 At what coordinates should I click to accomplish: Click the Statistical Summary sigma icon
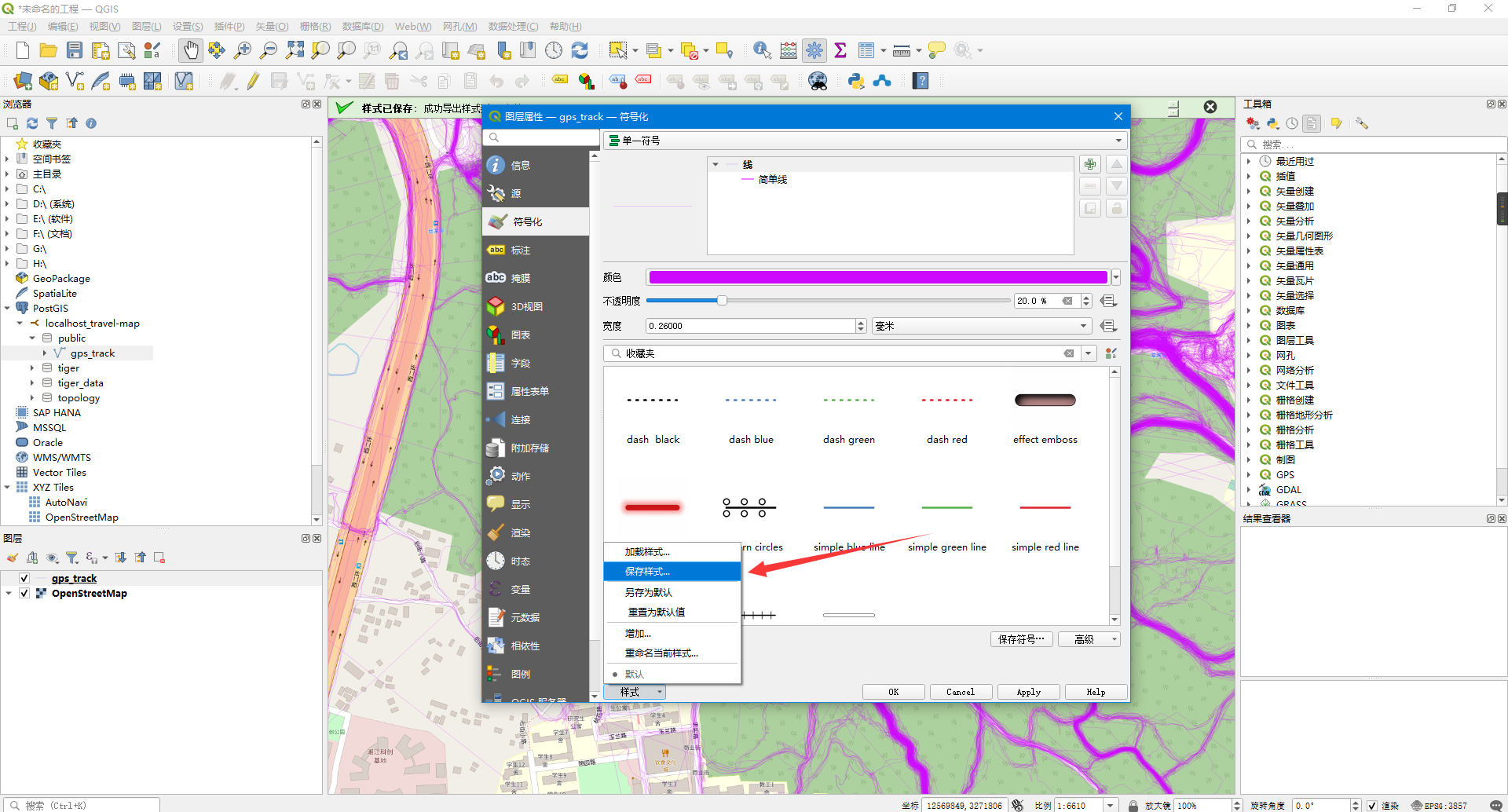click(x=840, y=50)
